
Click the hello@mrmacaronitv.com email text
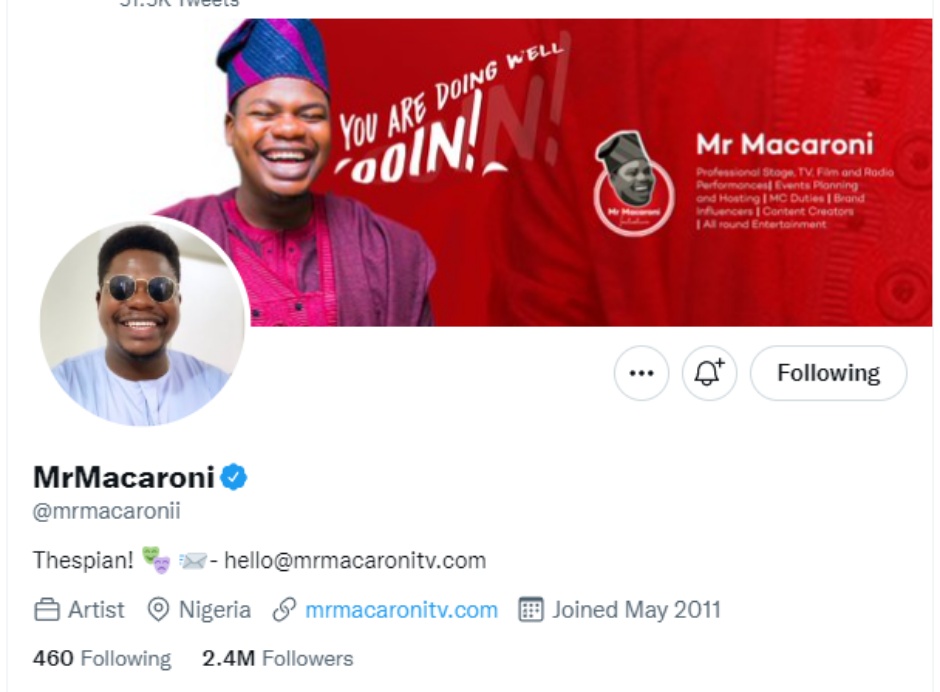tap(355, 560)
